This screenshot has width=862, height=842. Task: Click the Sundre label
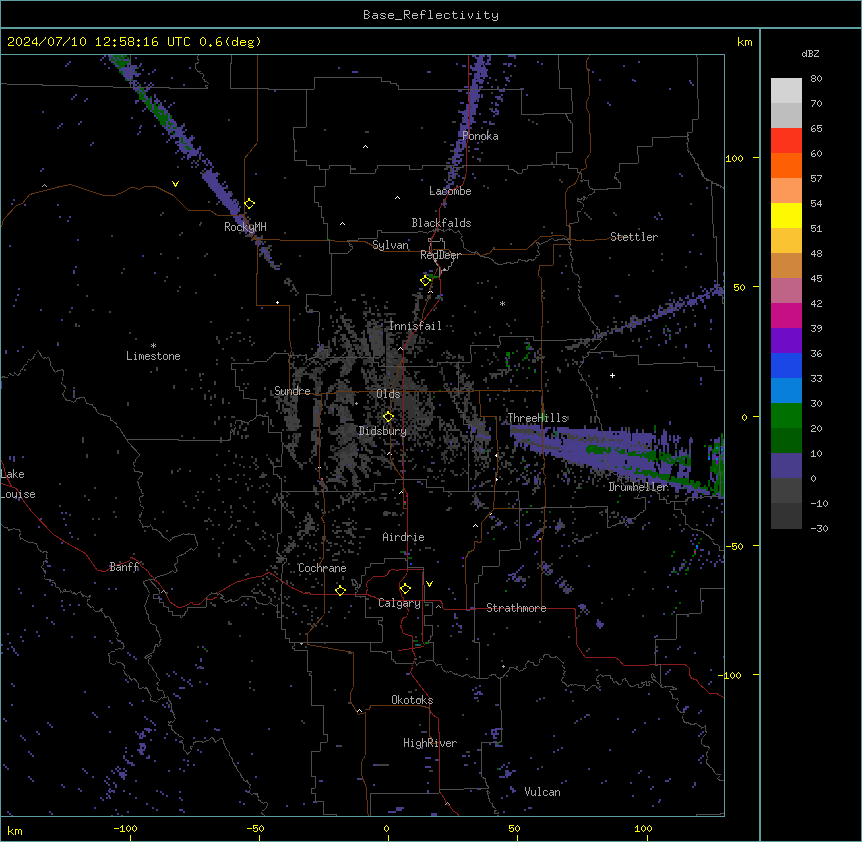click(x=292, y=391)
